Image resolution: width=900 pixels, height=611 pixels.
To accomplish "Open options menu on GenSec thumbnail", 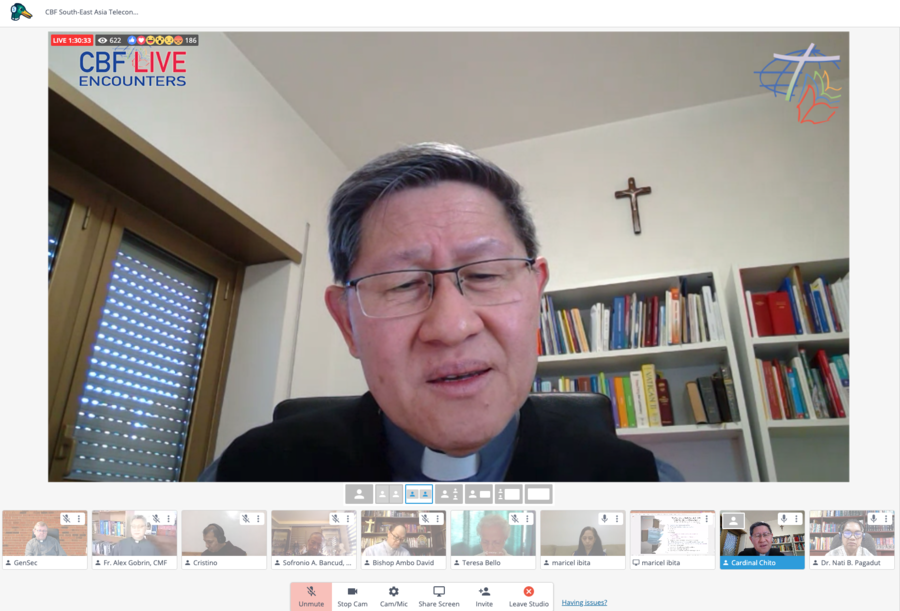I will click(78, 519).
